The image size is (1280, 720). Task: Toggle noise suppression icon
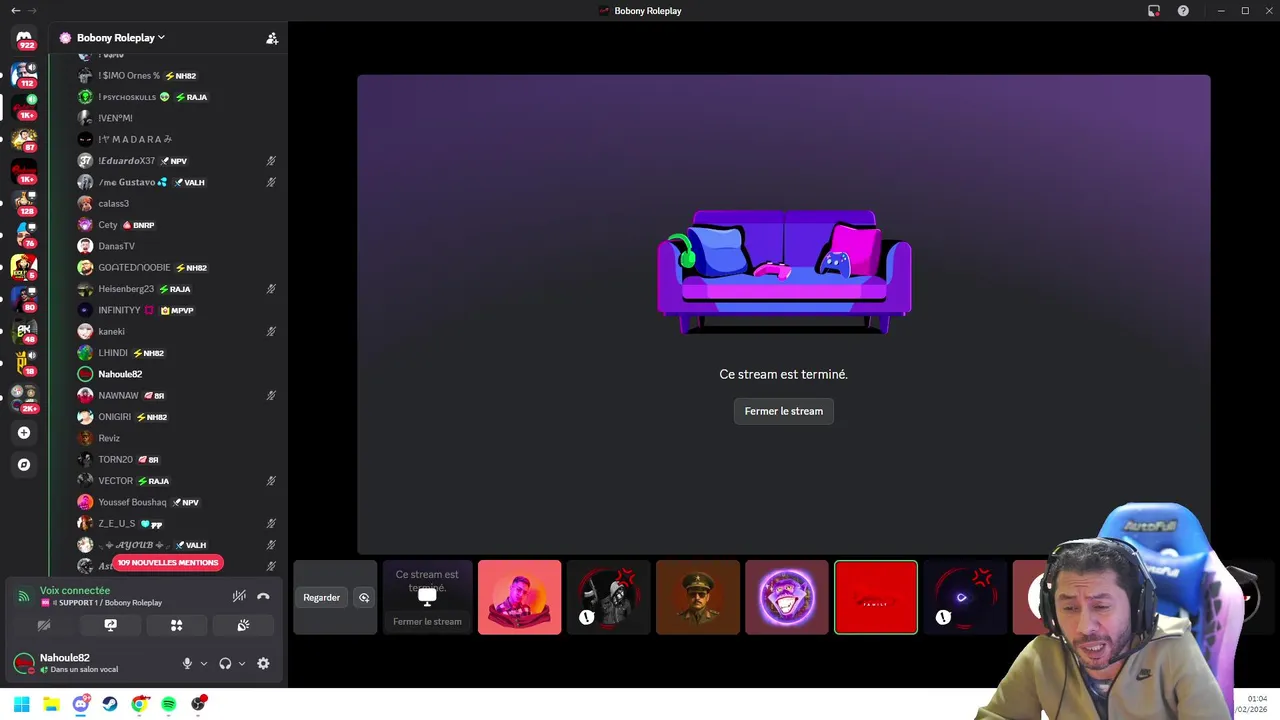[x=239, y=596]
